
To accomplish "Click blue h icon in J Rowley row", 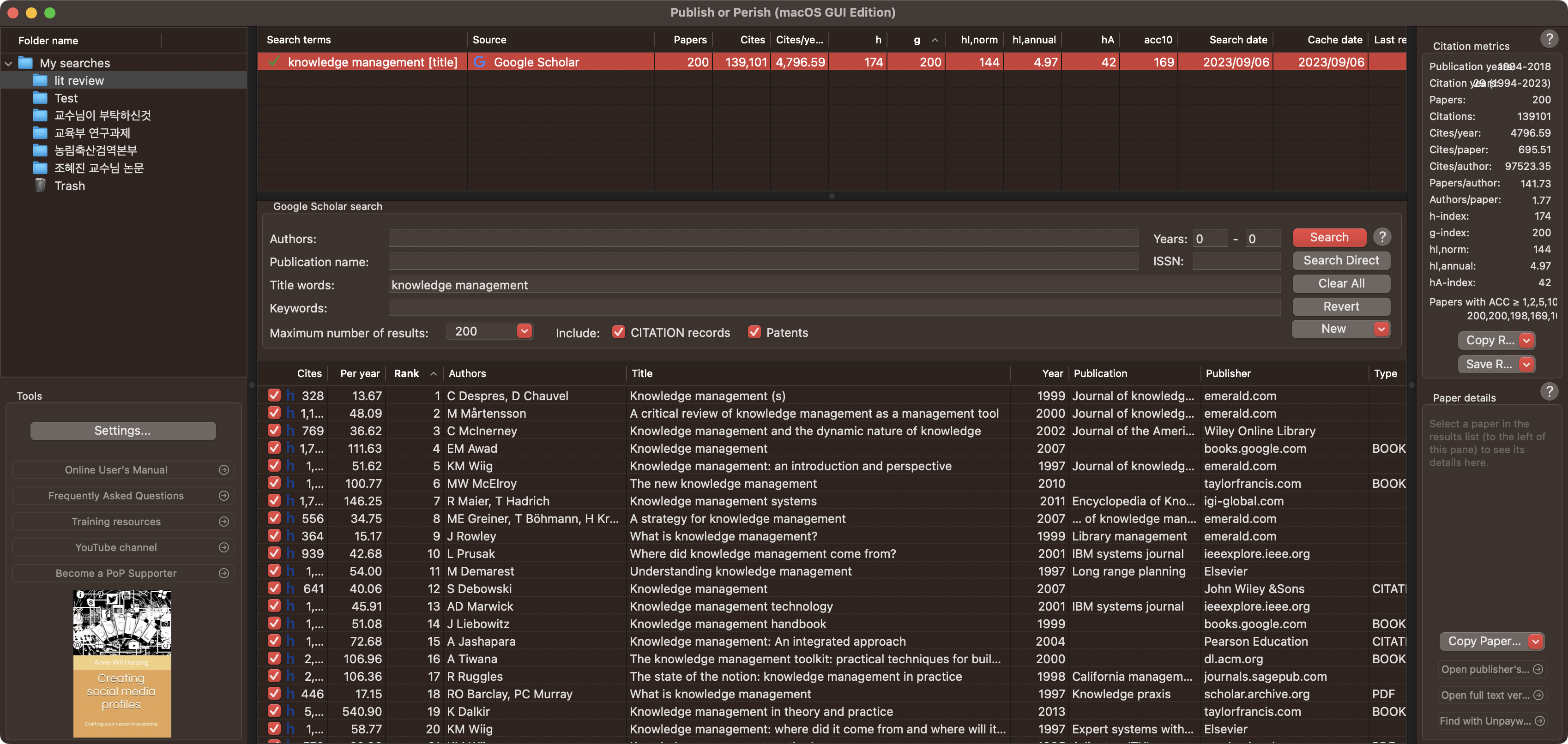I will click(x=290, y=536).
